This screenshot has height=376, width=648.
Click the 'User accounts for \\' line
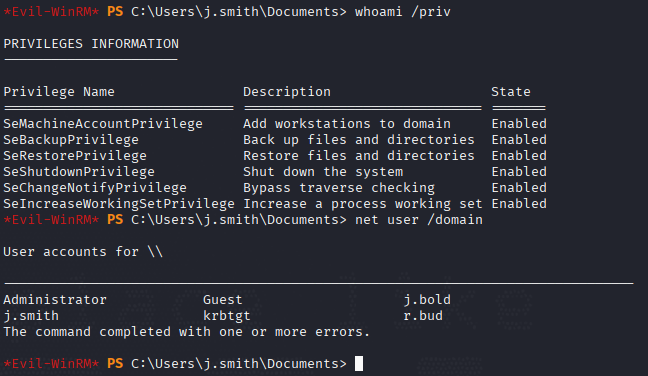(x=83, y=252)
